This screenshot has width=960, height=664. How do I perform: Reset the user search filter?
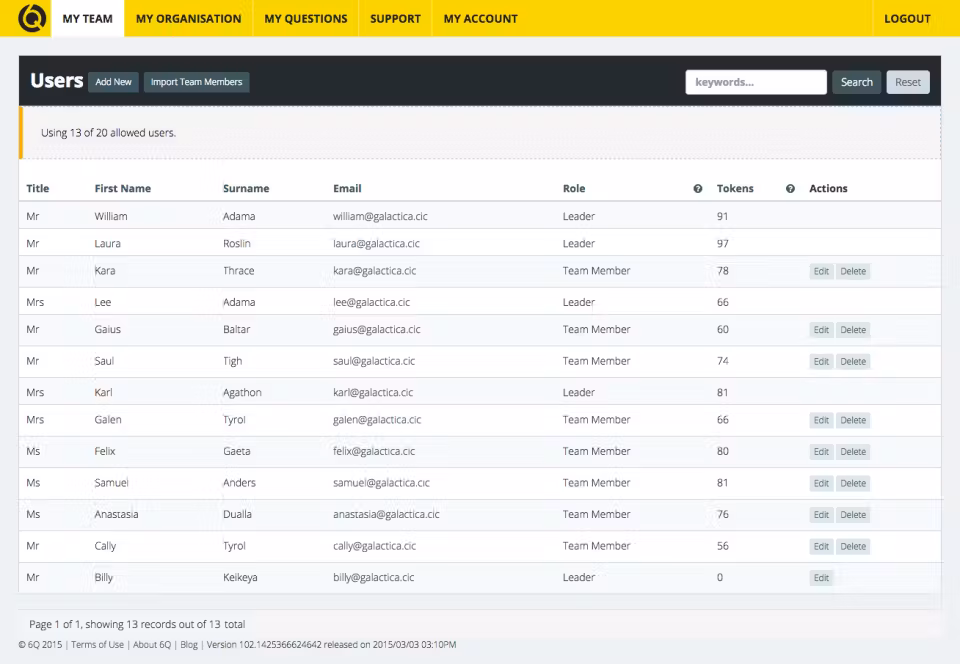point(908,82)
